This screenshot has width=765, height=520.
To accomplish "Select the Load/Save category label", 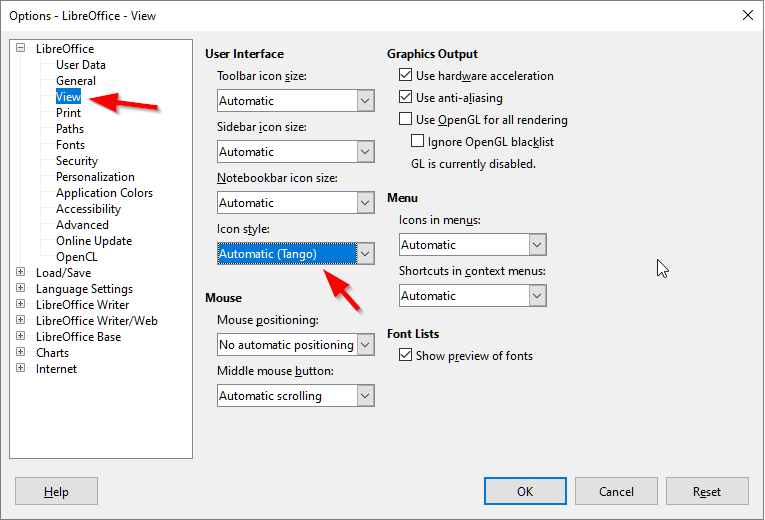I will tap(63, 273).
